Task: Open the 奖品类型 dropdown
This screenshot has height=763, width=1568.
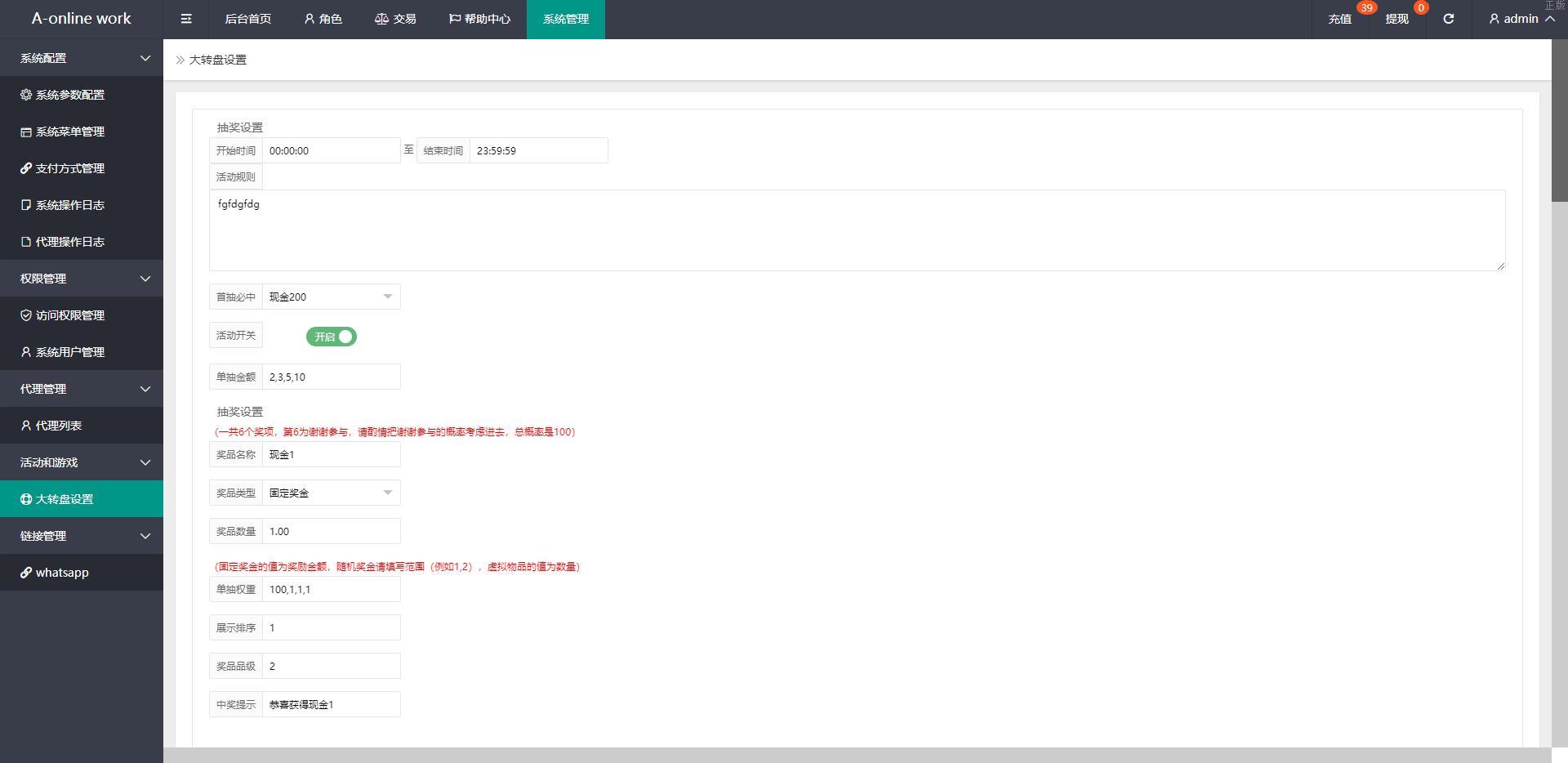Action: 331,493
